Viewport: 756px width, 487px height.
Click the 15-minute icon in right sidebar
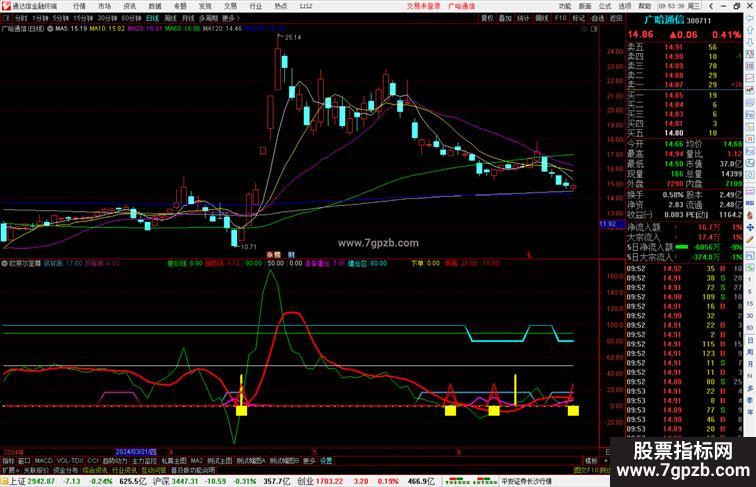click(x=750, y=304)
